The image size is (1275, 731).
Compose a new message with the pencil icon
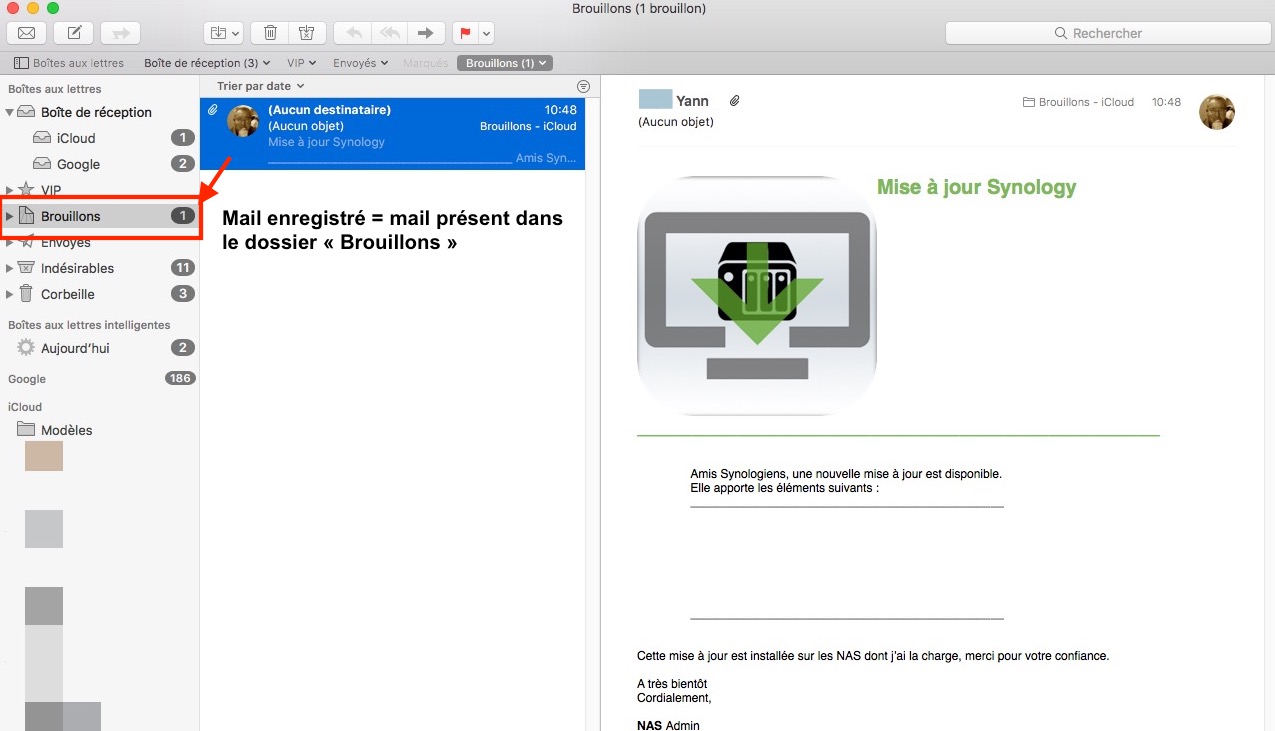(74, 33)
